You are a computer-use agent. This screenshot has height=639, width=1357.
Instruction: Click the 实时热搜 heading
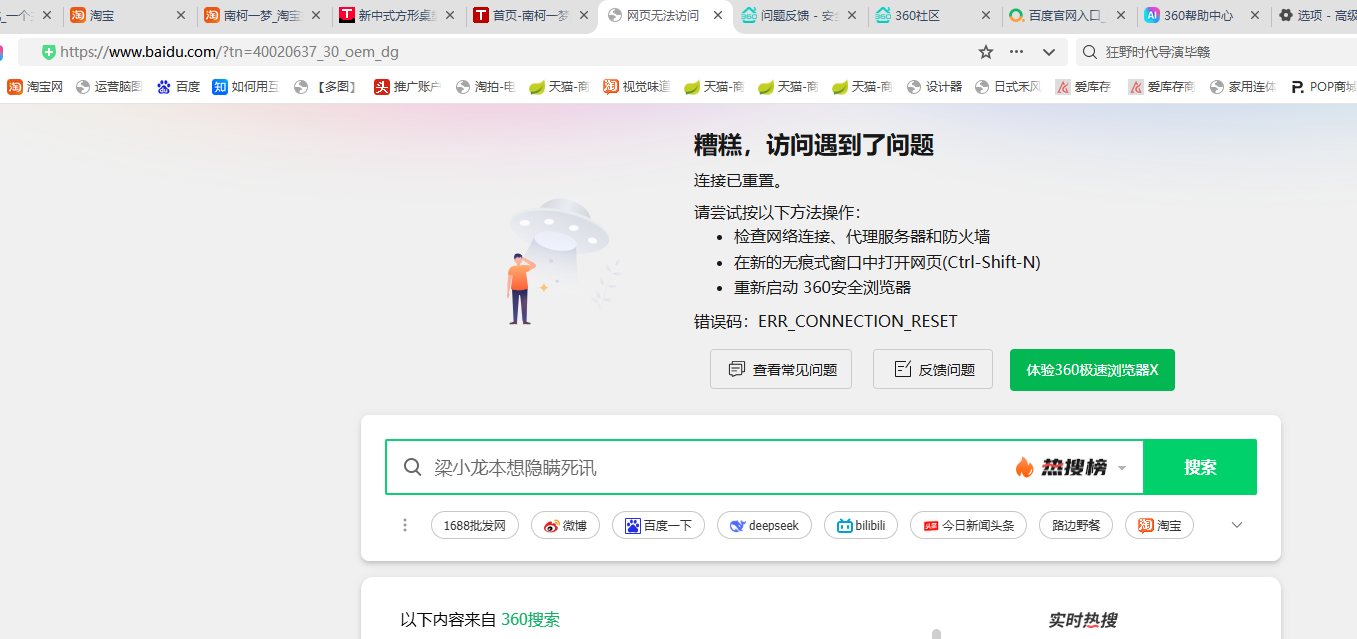pyautogui.click(x=1082, y=620)
